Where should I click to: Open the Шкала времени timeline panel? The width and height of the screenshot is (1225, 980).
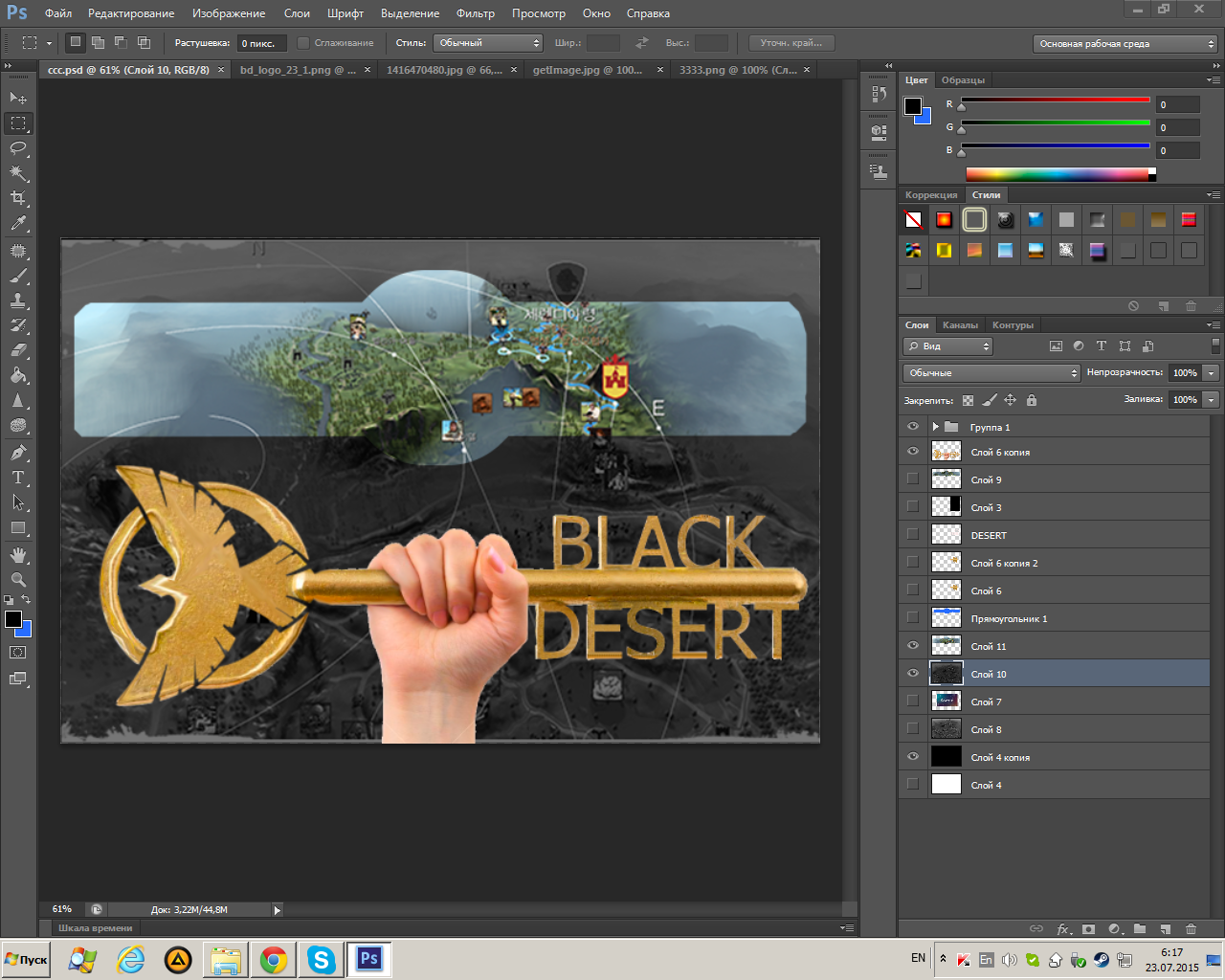(96, 927)
